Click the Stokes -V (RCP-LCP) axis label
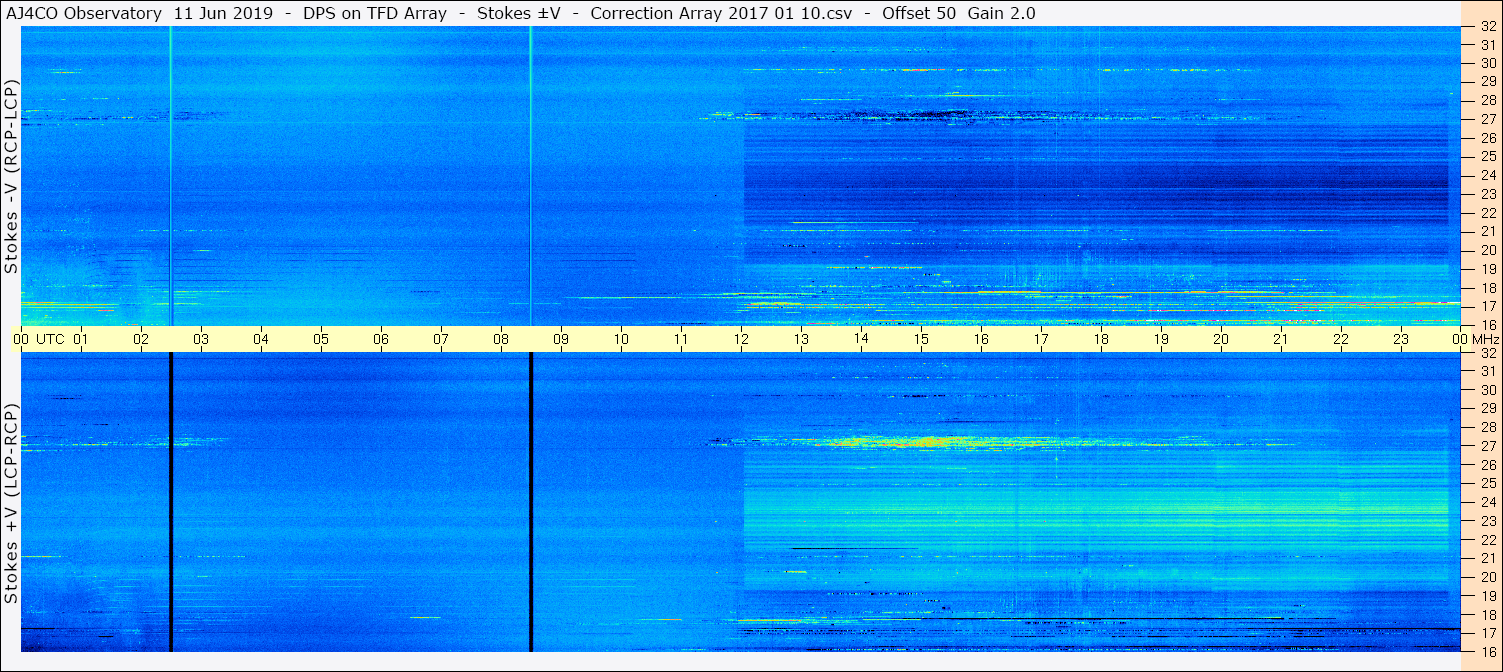 pyautogui.click(x=11, y=177)
